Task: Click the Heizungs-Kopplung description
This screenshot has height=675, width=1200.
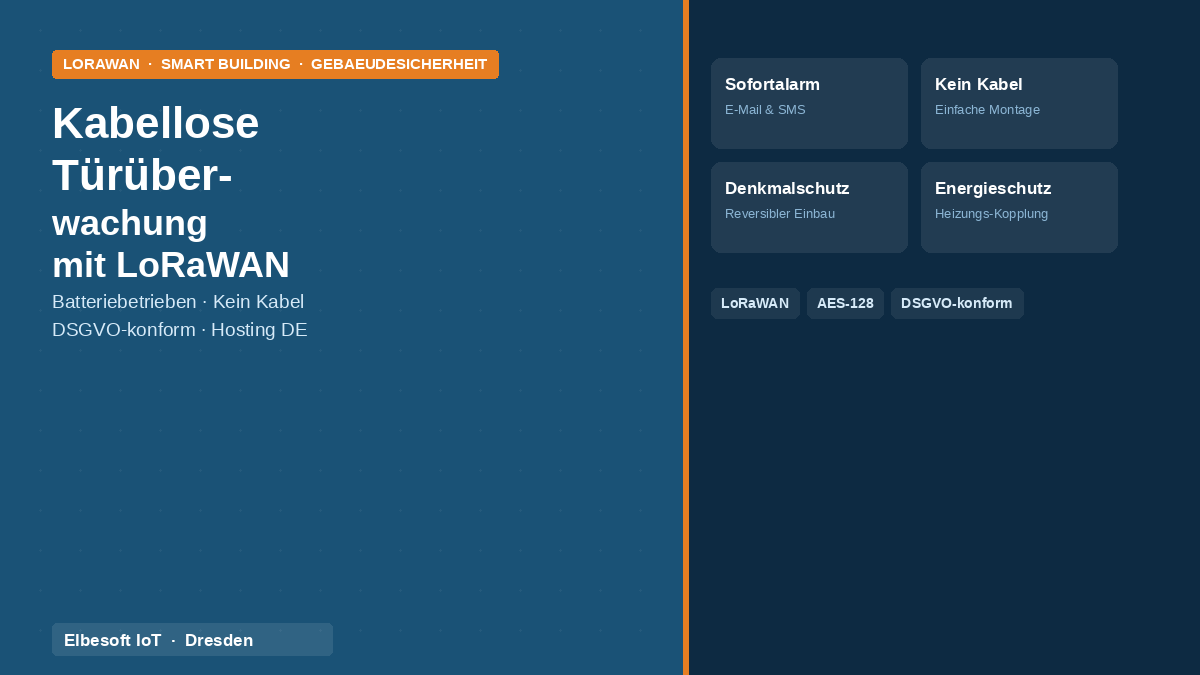Action: (x=991, y=214)
